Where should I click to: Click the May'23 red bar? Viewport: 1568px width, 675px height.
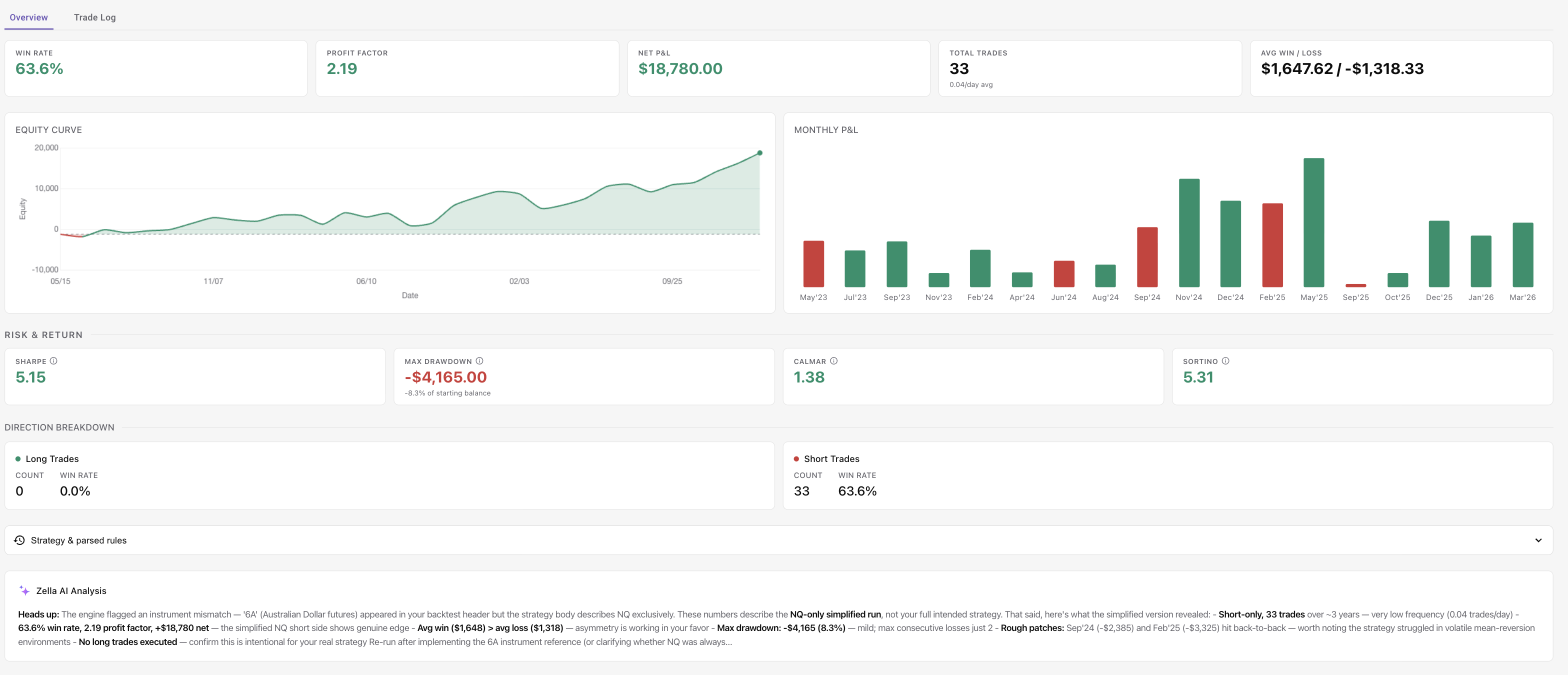tap(813, 264)
